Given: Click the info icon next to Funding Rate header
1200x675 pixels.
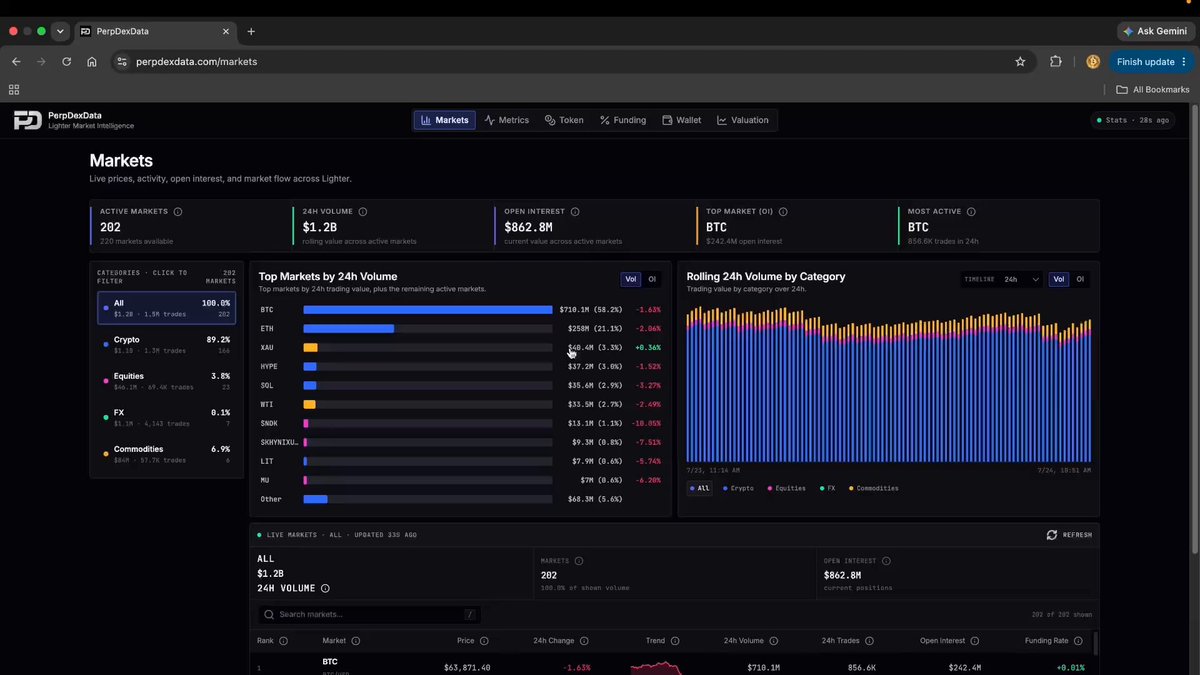Looking at the screenshot, I should click(1079, 641).
